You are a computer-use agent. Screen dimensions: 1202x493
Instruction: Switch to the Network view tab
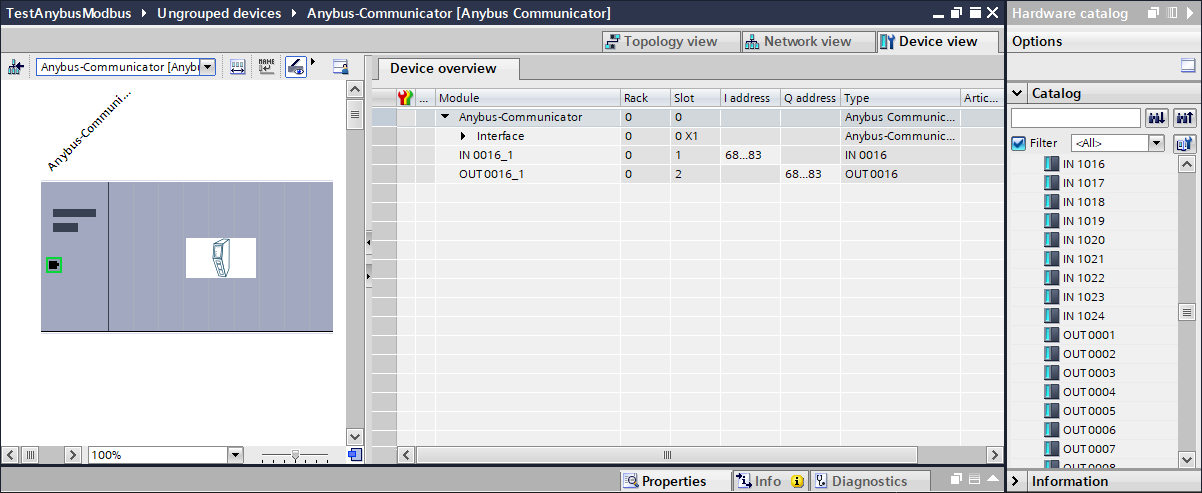798,41
